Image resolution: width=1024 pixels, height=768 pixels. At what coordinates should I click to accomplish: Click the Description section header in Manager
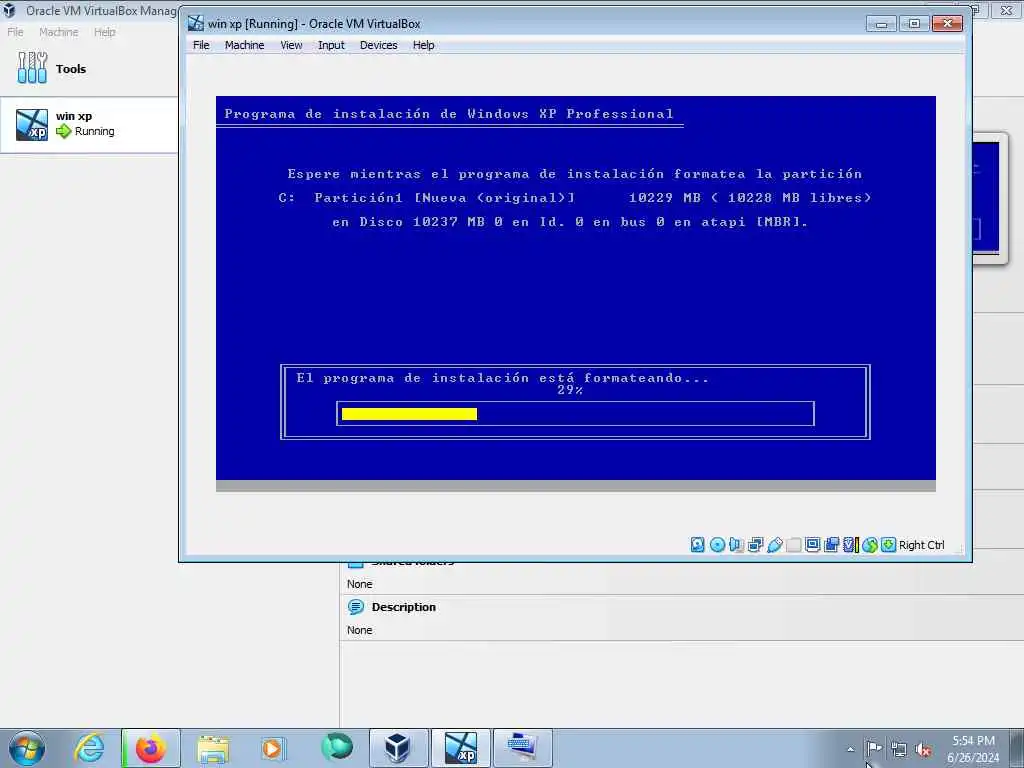coord(404,607)
